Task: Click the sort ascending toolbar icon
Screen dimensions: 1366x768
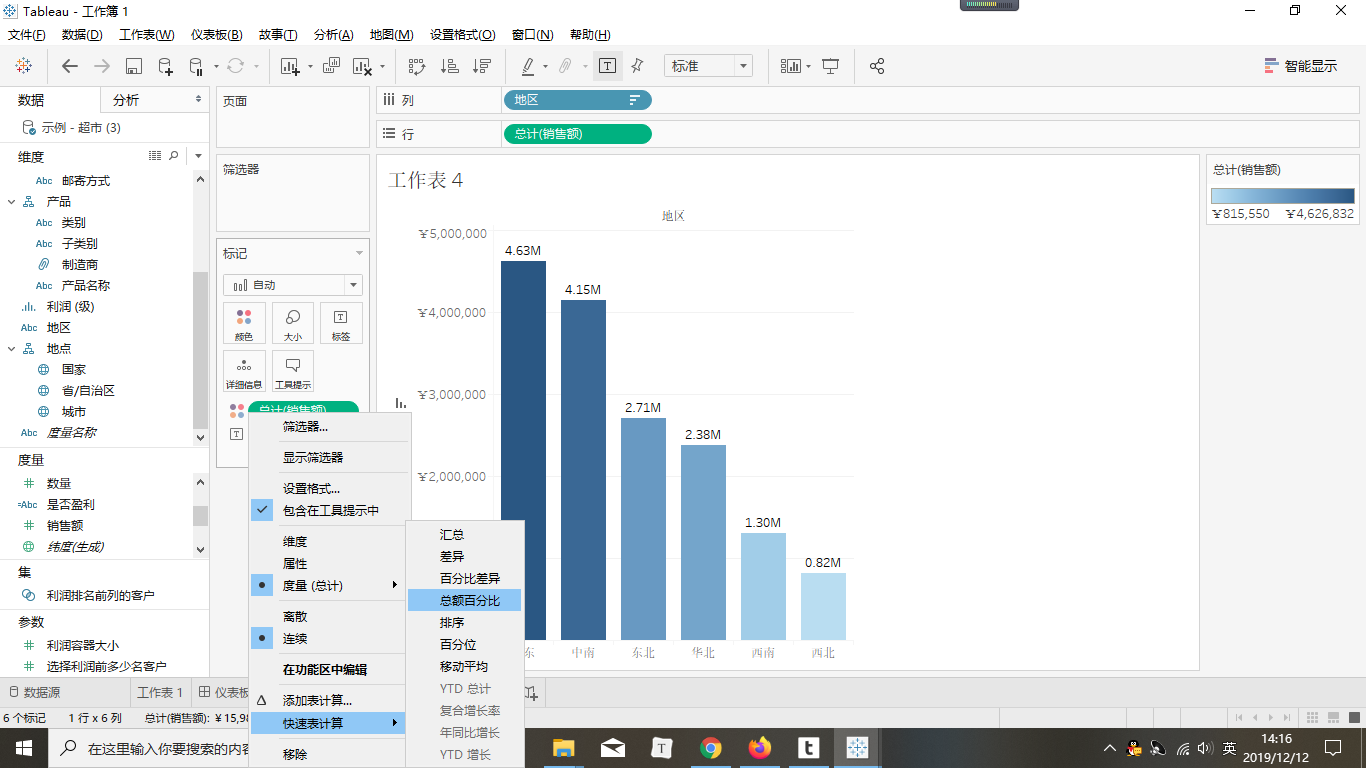Action: (450, 66)
